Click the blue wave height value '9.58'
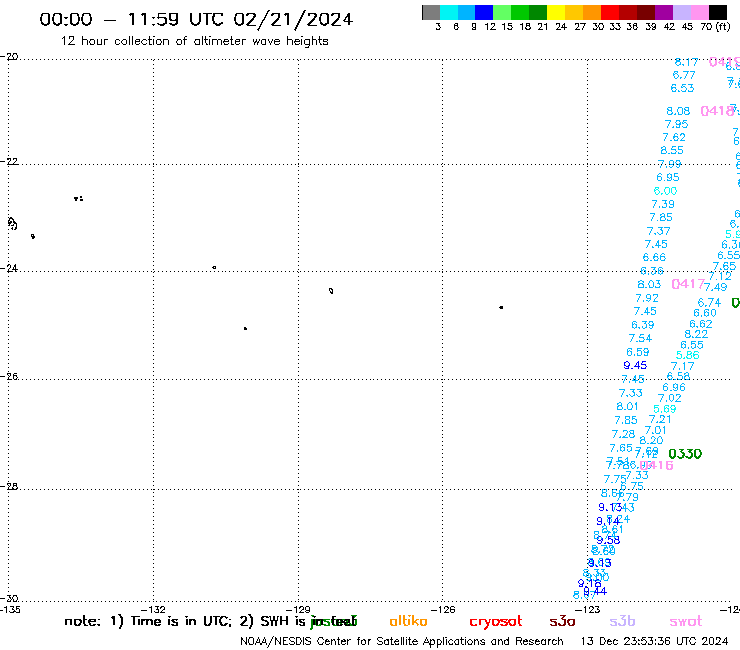Image resolution: width=740 pixels, height=650 pixels. pyautogui.click(x=609, y=540)
